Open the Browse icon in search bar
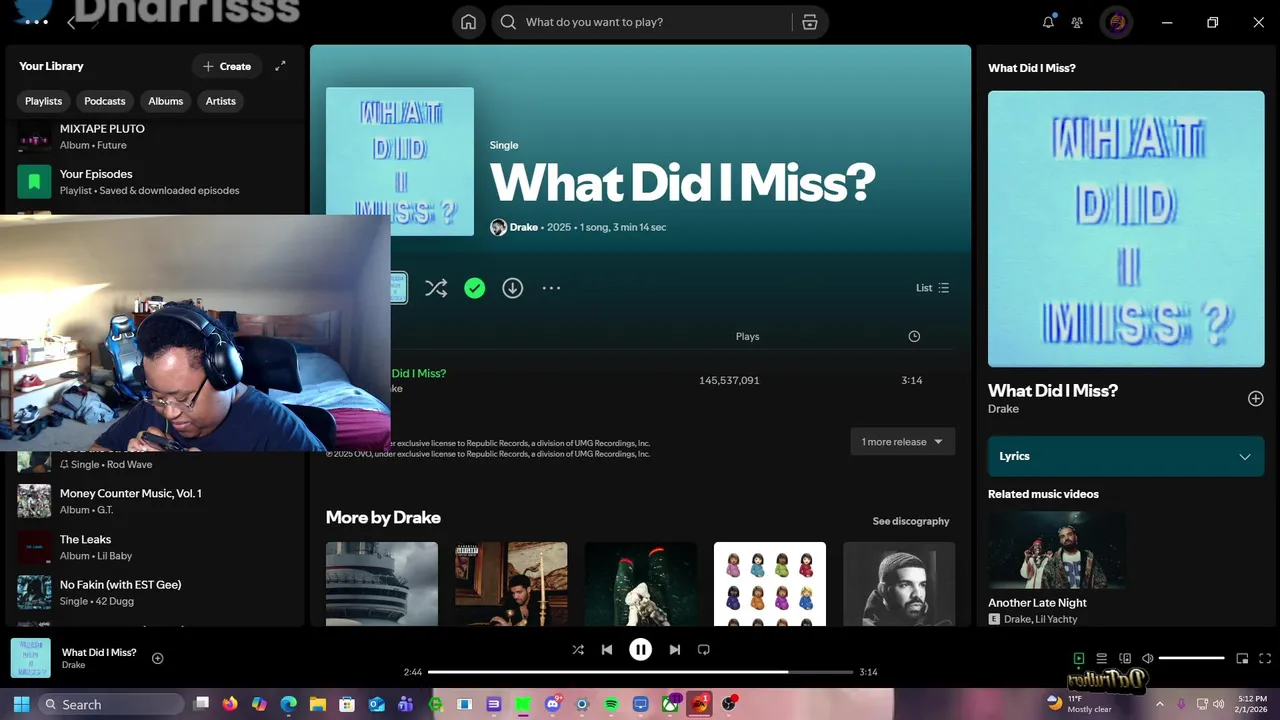The width and height of the screenshot is (1280, 720). (810, 22)
